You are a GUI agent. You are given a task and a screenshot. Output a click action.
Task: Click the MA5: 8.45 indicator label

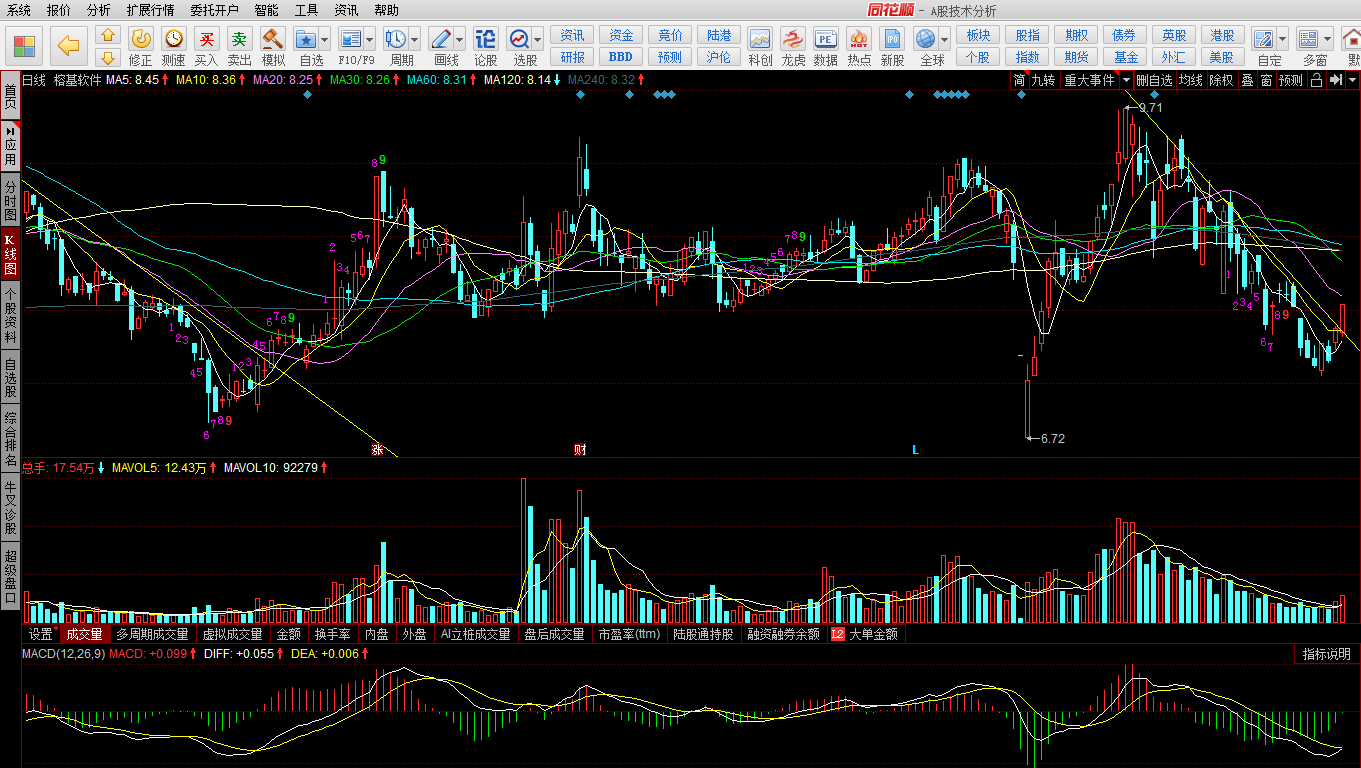click(x=135, y=80)
